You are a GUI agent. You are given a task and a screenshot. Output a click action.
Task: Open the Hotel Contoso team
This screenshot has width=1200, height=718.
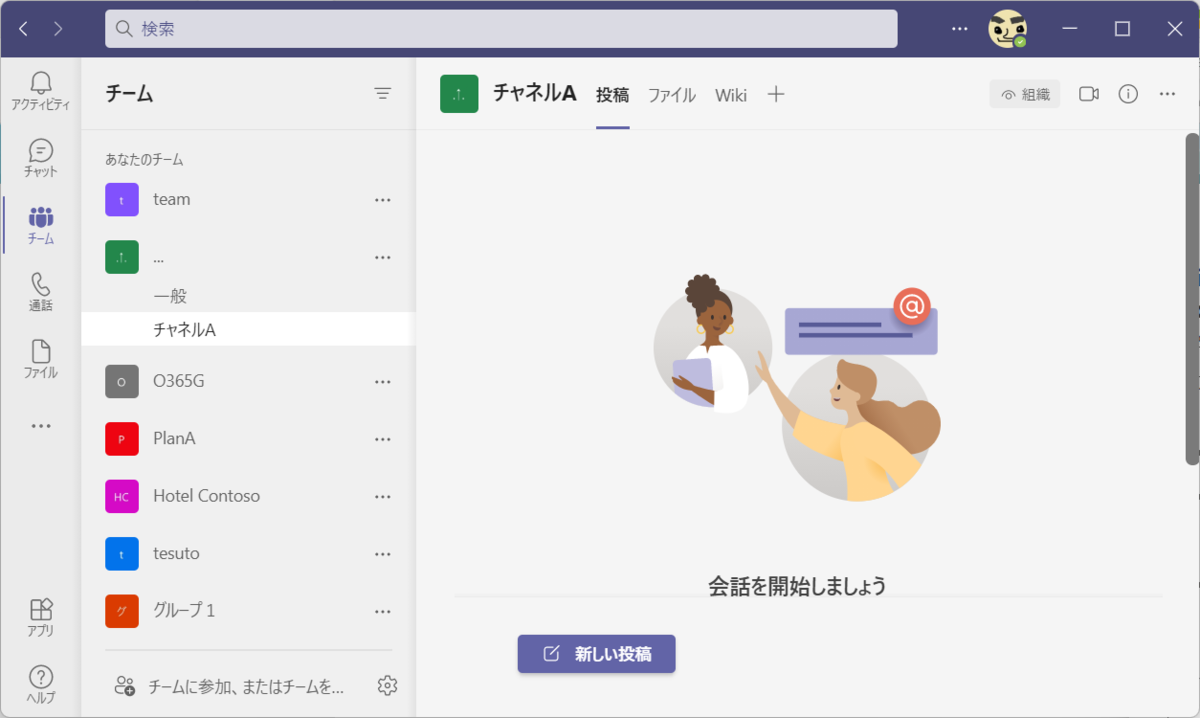tap(248, 497)
